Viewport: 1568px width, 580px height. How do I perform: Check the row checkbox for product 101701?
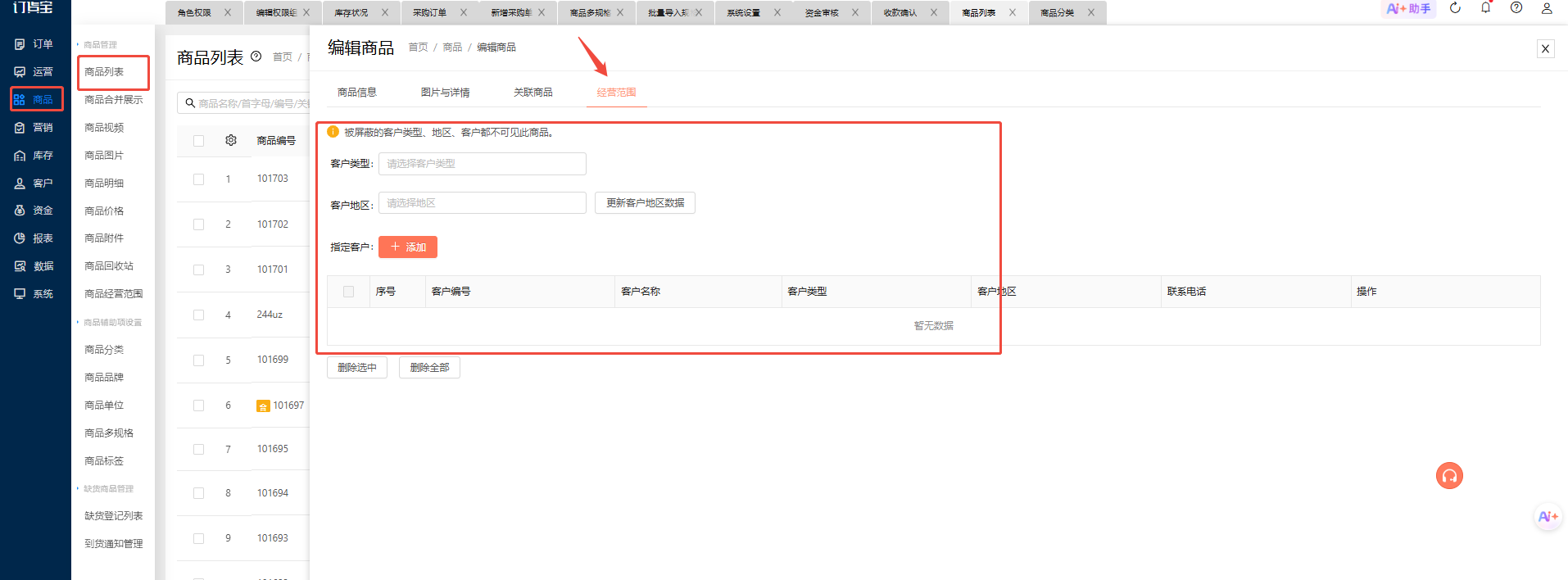click(x=198, y=270)
